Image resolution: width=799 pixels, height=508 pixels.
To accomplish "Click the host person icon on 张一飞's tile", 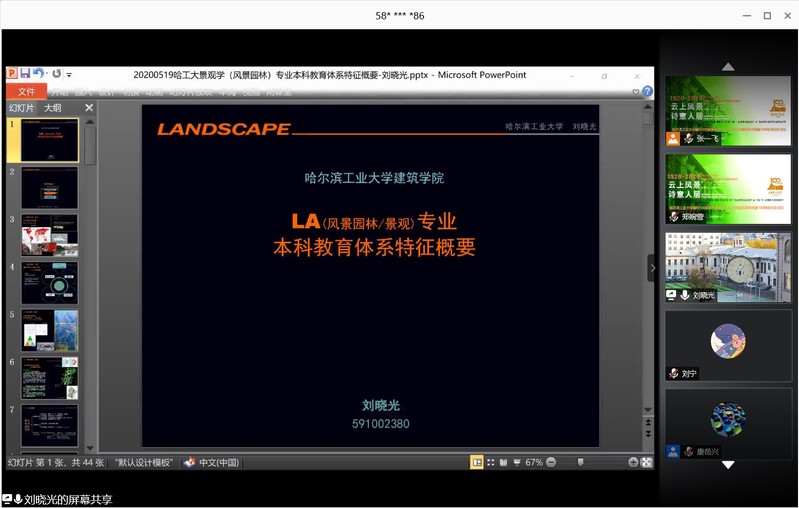I will 673,139.
